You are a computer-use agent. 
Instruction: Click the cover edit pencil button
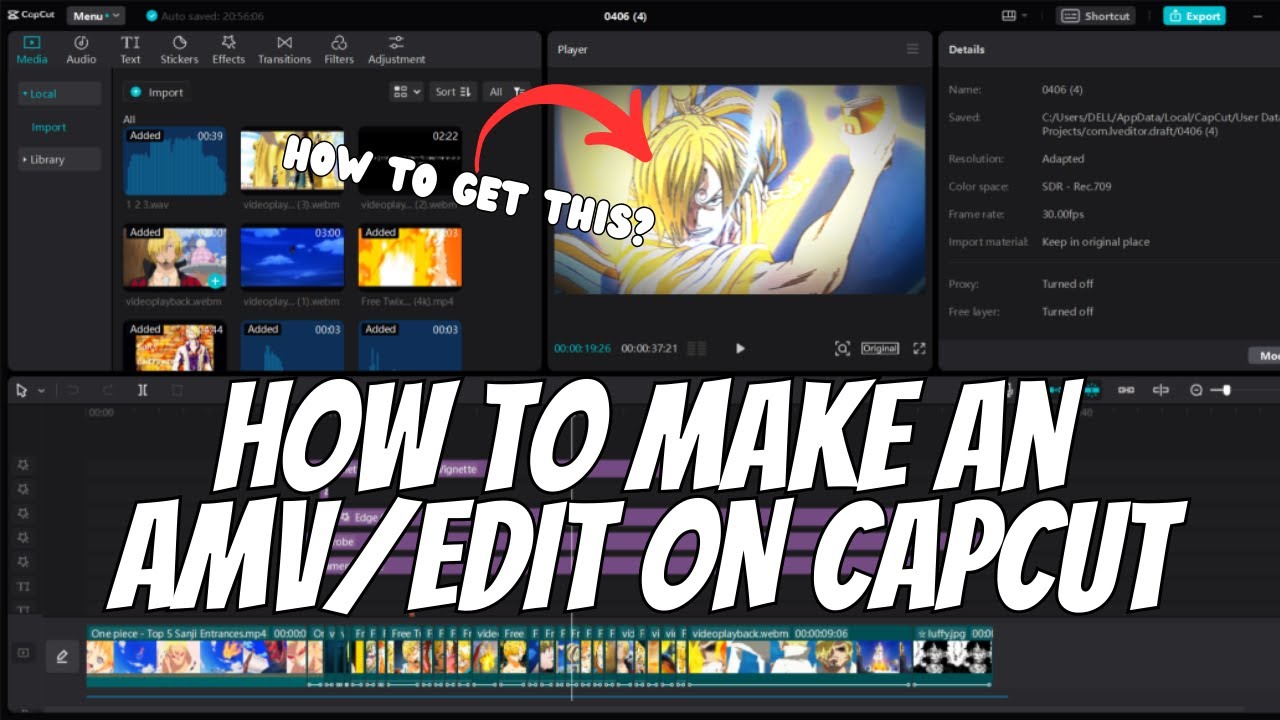(62, 656)
